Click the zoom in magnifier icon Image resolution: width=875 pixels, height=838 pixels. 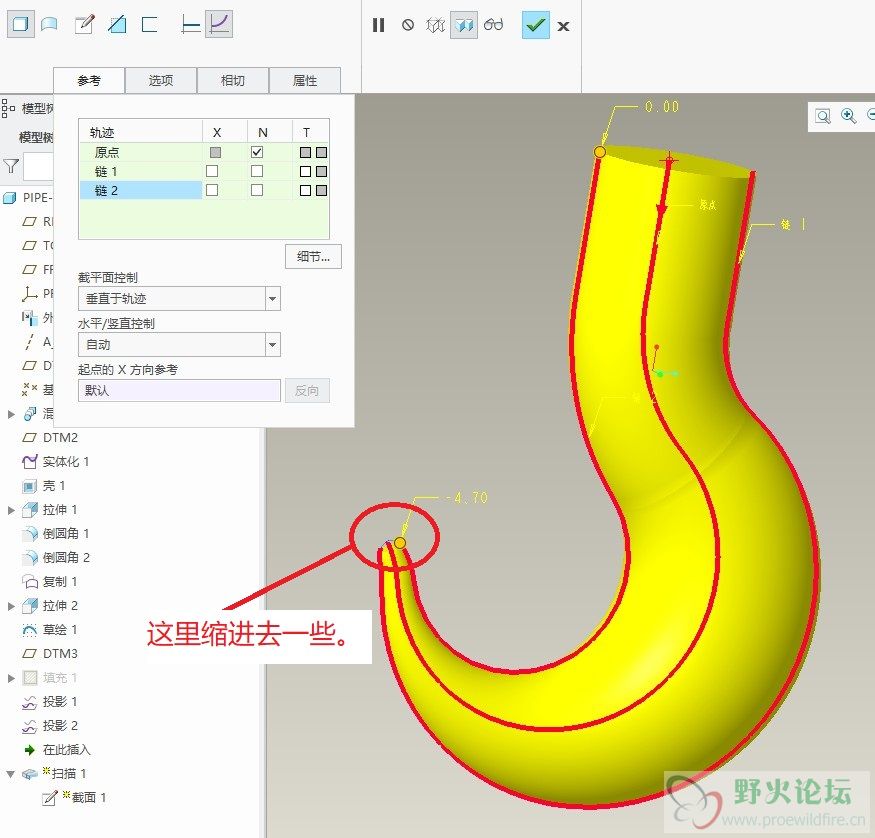pos(848,115)
